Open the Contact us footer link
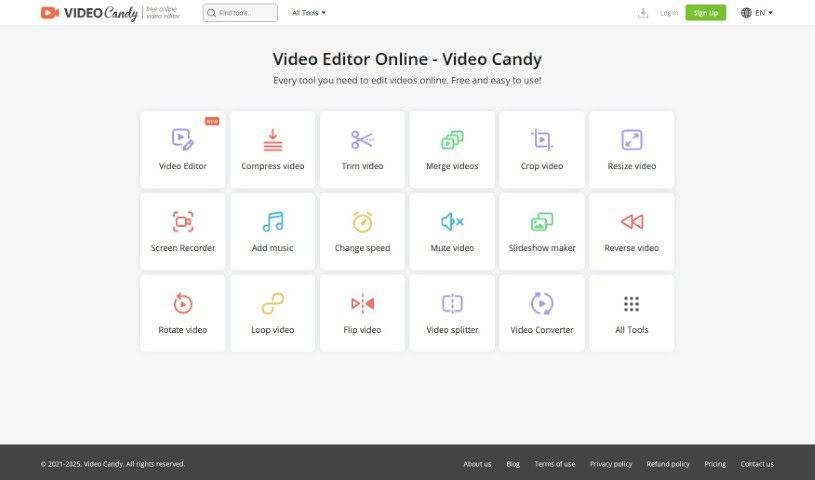815x480 pixels. pyautogui.click(x=757, y=464)
